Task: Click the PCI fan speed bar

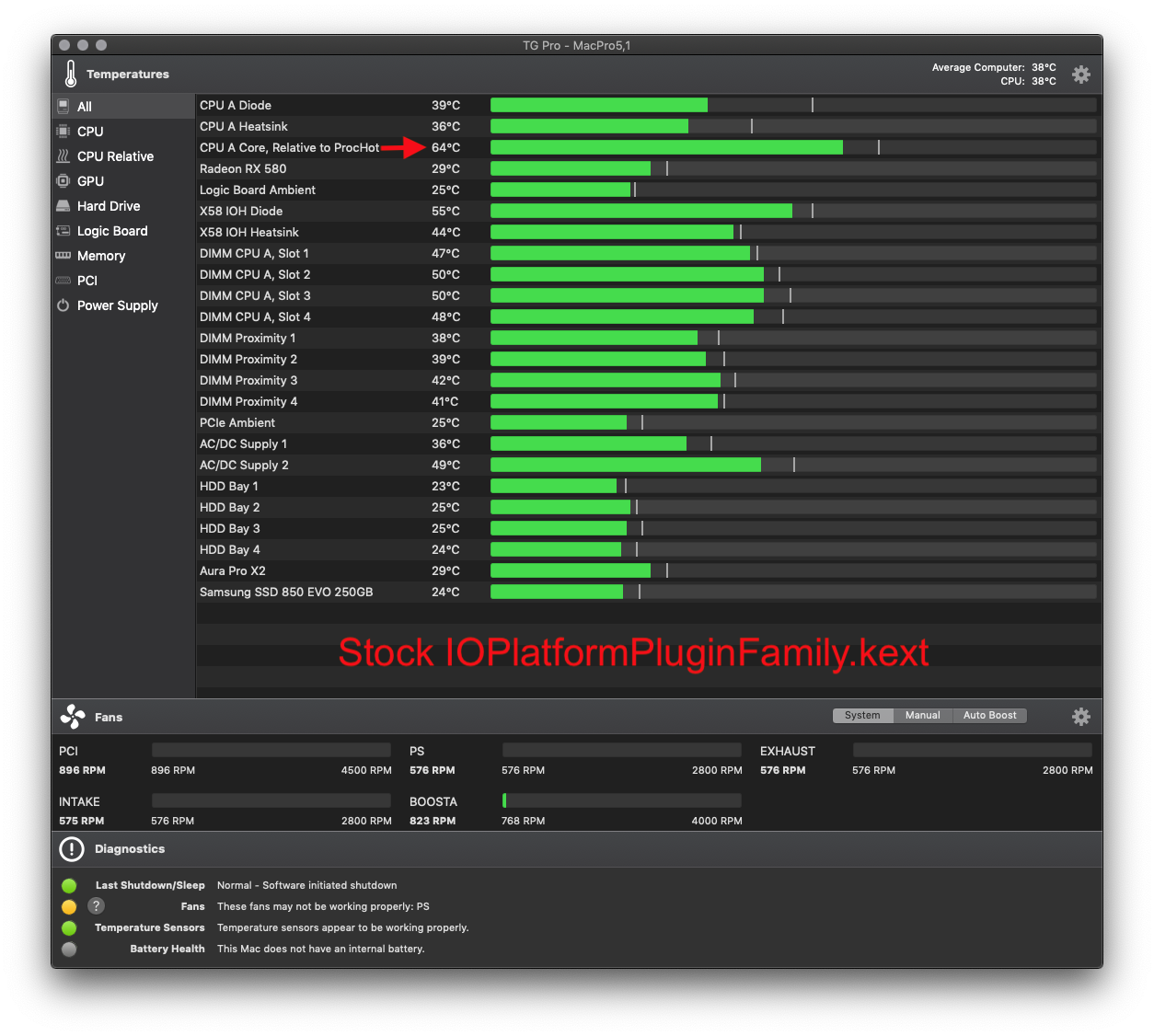Action: click(271, 750)
